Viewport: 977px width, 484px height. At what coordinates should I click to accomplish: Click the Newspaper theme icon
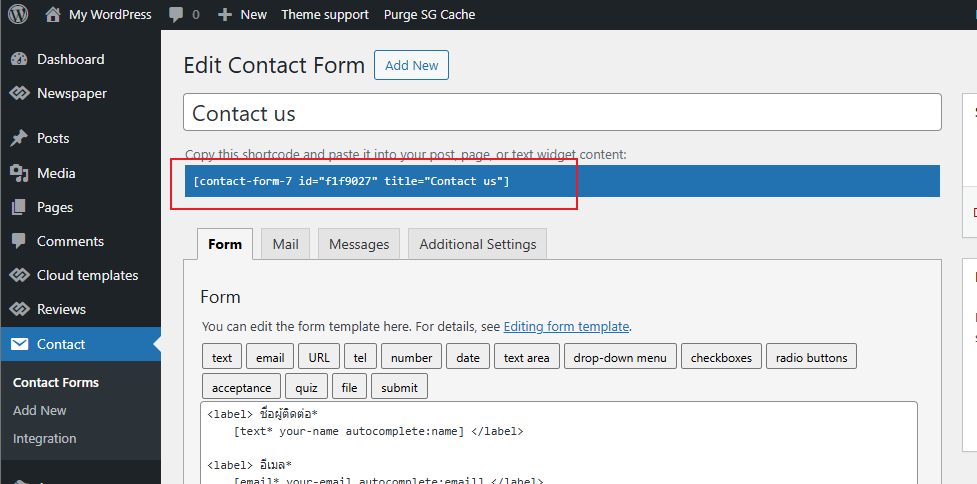pos(19,93)
